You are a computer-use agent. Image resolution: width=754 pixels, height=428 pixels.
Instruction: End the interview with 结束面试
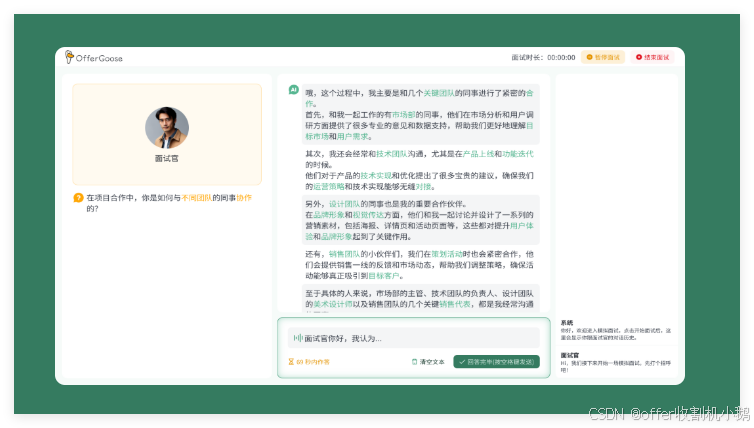coord(653,57)
